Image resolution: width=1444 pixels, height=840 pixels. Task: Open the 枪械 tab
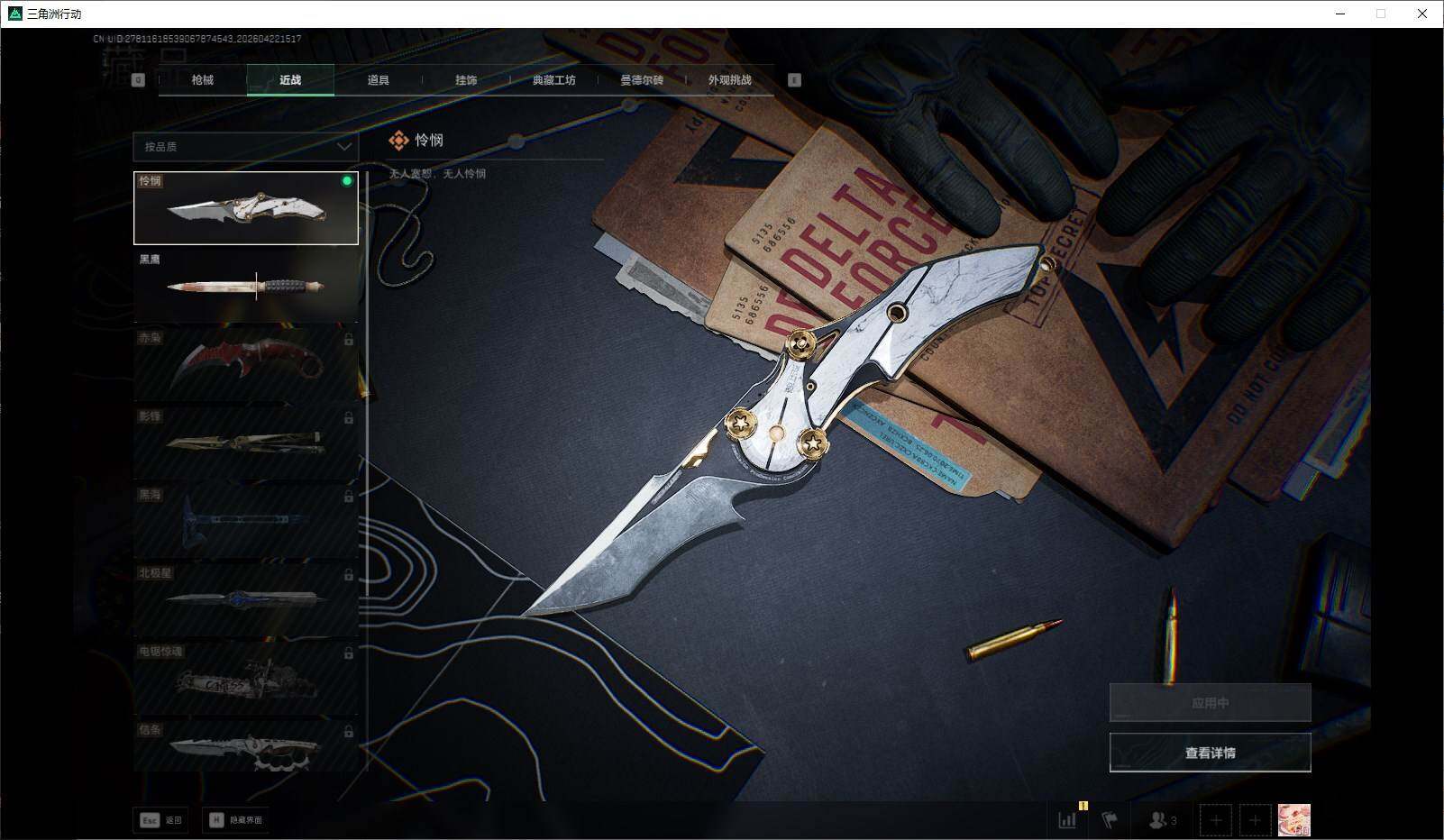pyautogui.click(x=203, y=80)
